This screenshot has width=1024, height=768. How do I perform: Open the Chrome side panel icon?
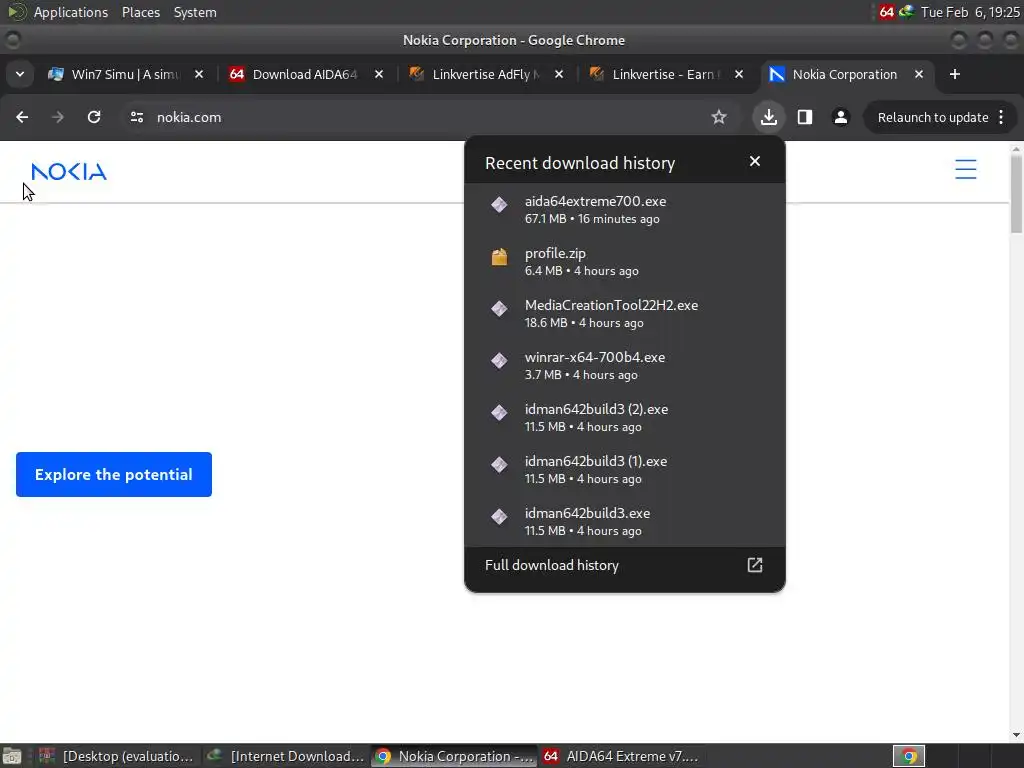805,117
